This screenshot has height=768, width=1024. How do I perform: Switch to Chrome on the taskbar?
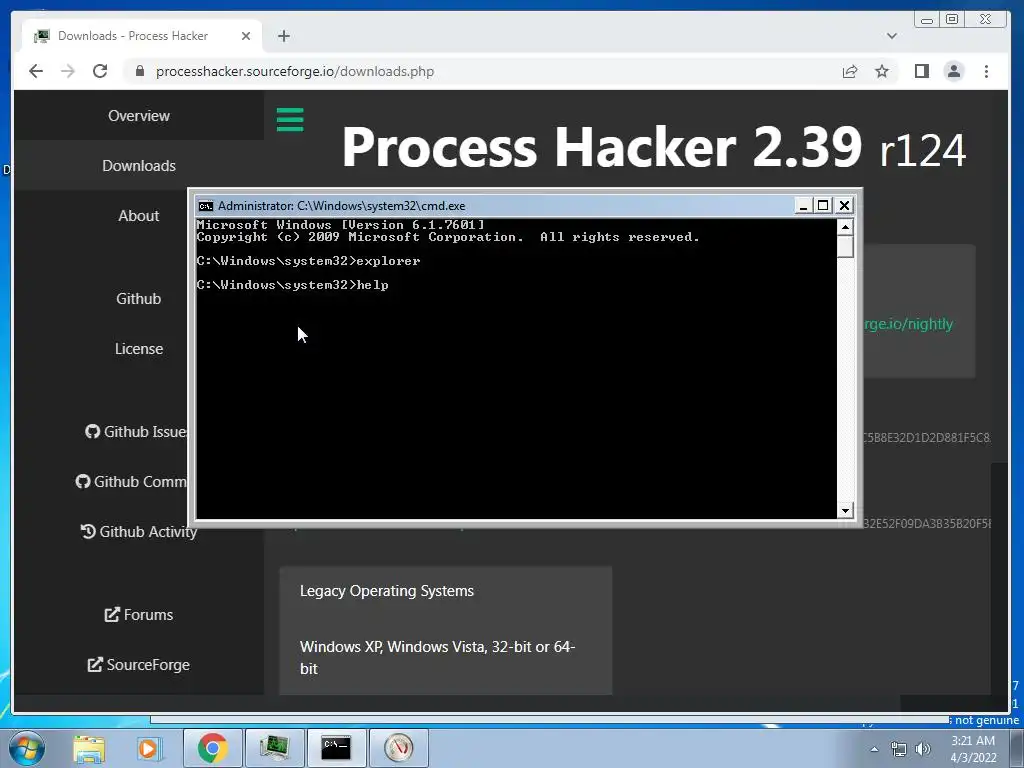[x=213, y=748]
